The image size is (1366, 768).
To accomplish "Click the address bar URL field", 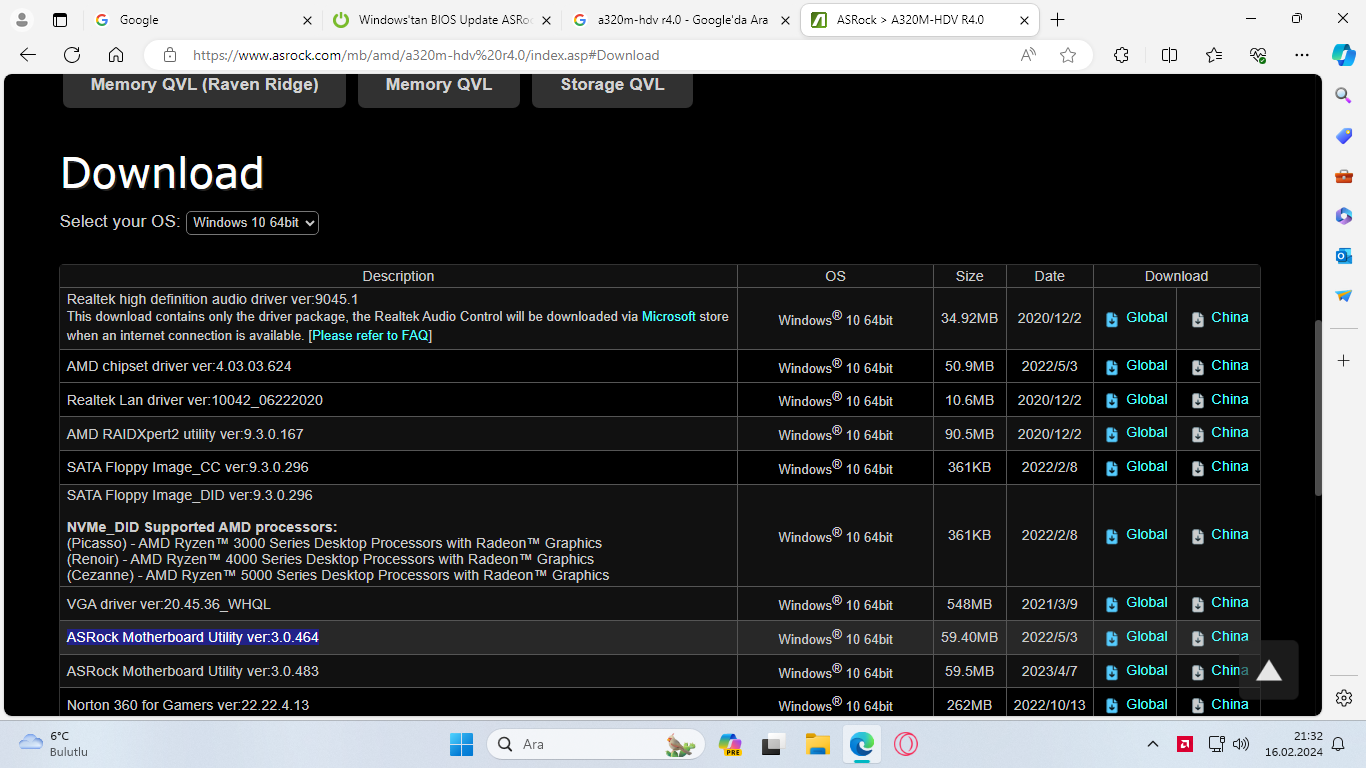I will click(600, 55).
